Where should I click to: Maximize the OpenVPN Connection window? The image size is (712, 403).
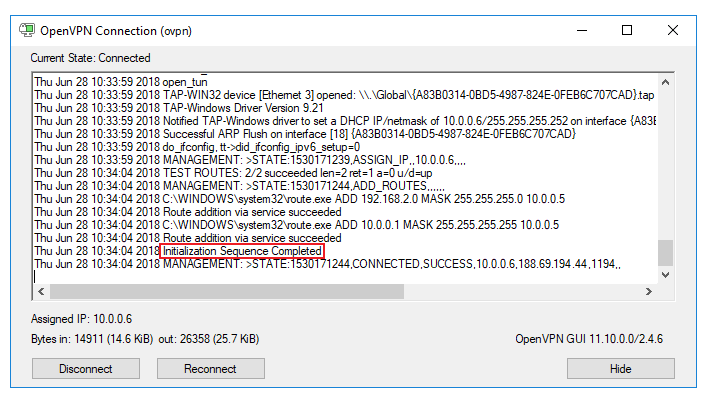(627, 30)
